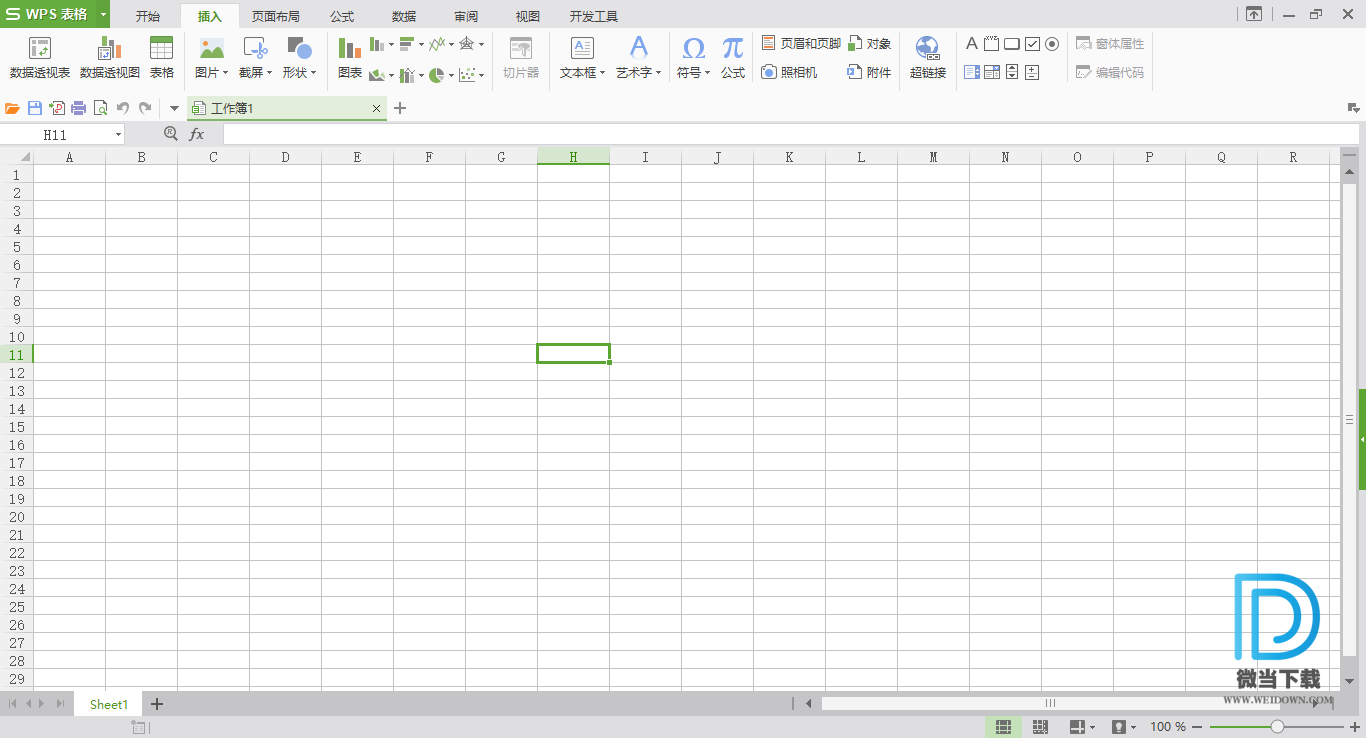Screen dimensions: 1366x738
Task: Close the 工作簿1 document tab
Action: [376, 108]
